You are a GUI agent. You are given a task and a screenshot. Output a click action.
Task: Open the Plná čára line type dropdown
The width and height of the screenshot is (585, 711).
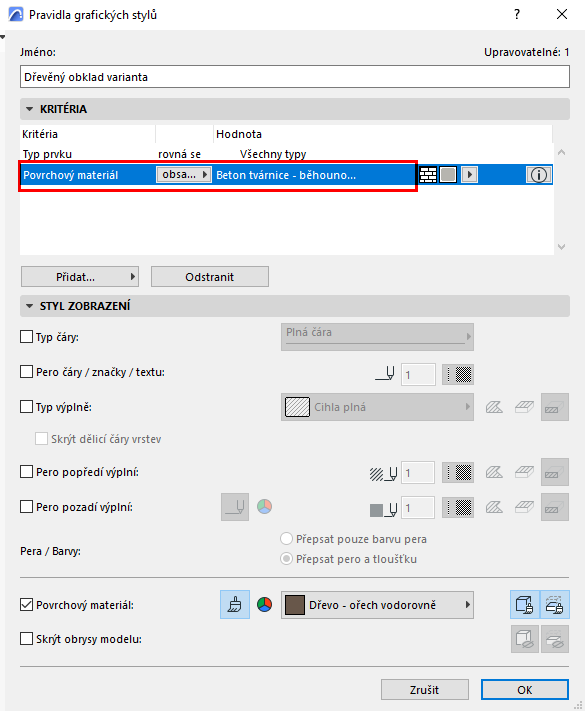tap(377, 337)
